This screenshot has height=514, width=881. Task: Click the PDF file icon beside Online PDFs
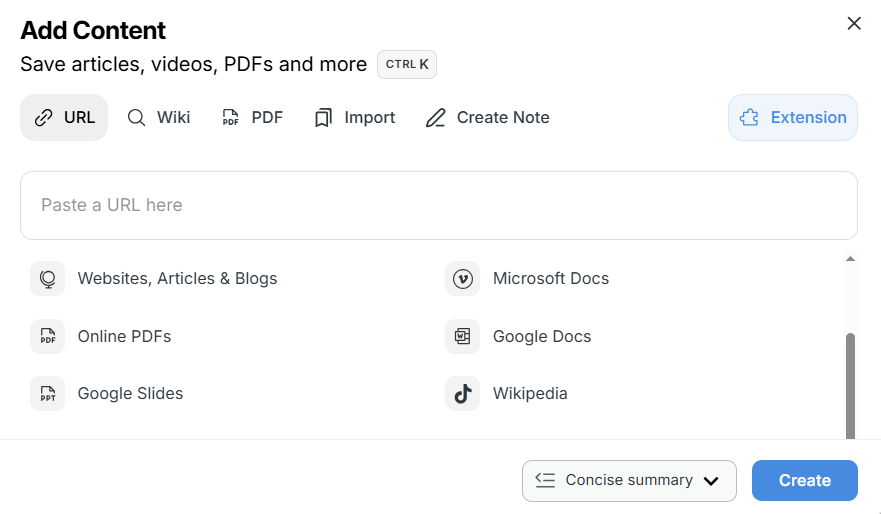coord(47,336)
